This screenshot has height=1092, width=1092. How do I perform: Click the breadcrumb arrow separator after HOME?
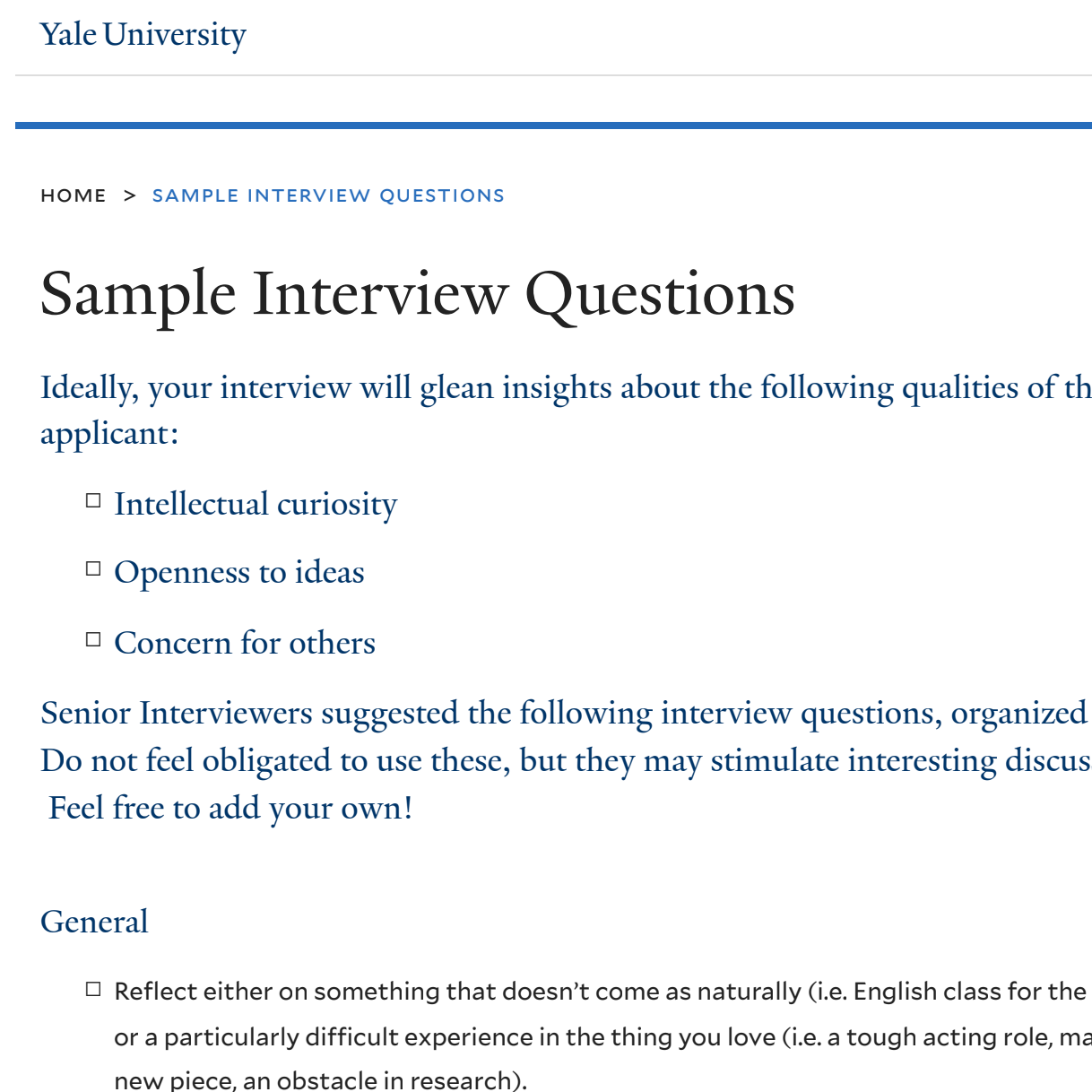click(x=130, y=195)
